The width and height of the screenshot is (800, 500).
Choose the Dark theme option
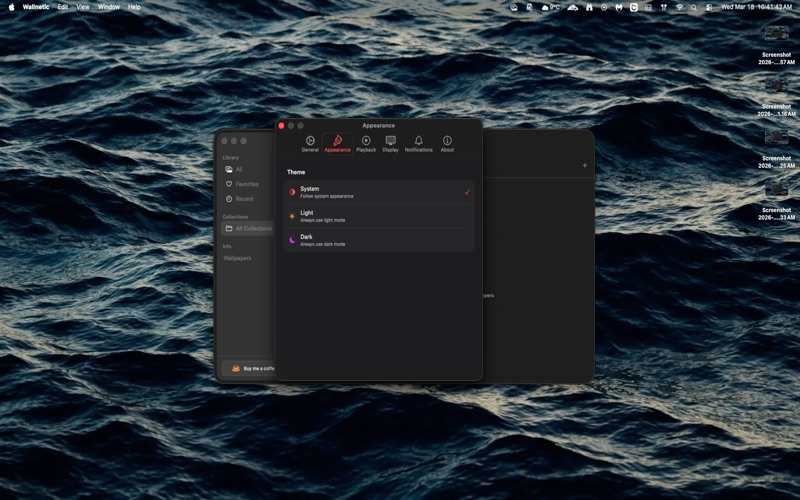[379, 240]
